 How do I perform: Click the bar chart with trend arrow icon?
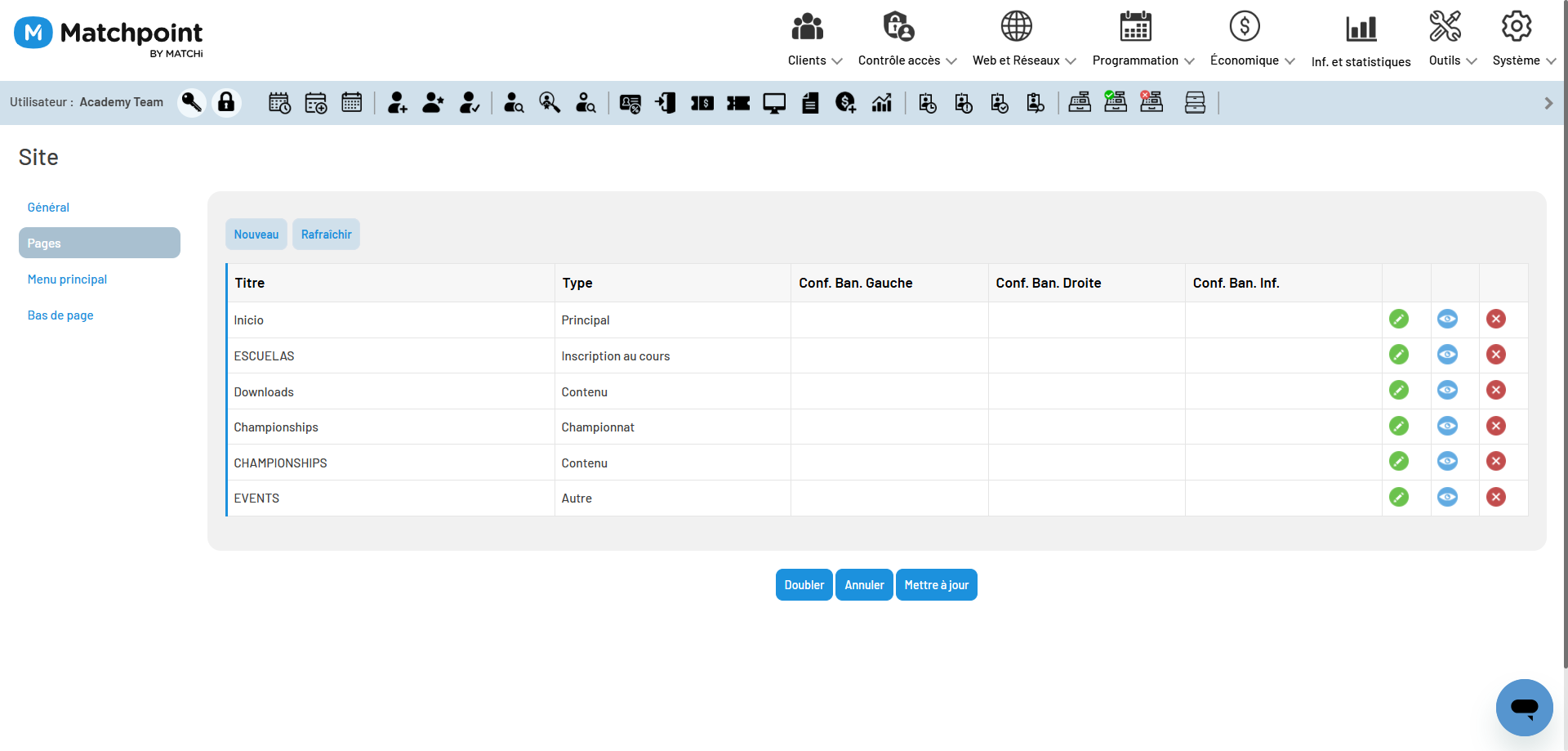[x=882, y=103]
